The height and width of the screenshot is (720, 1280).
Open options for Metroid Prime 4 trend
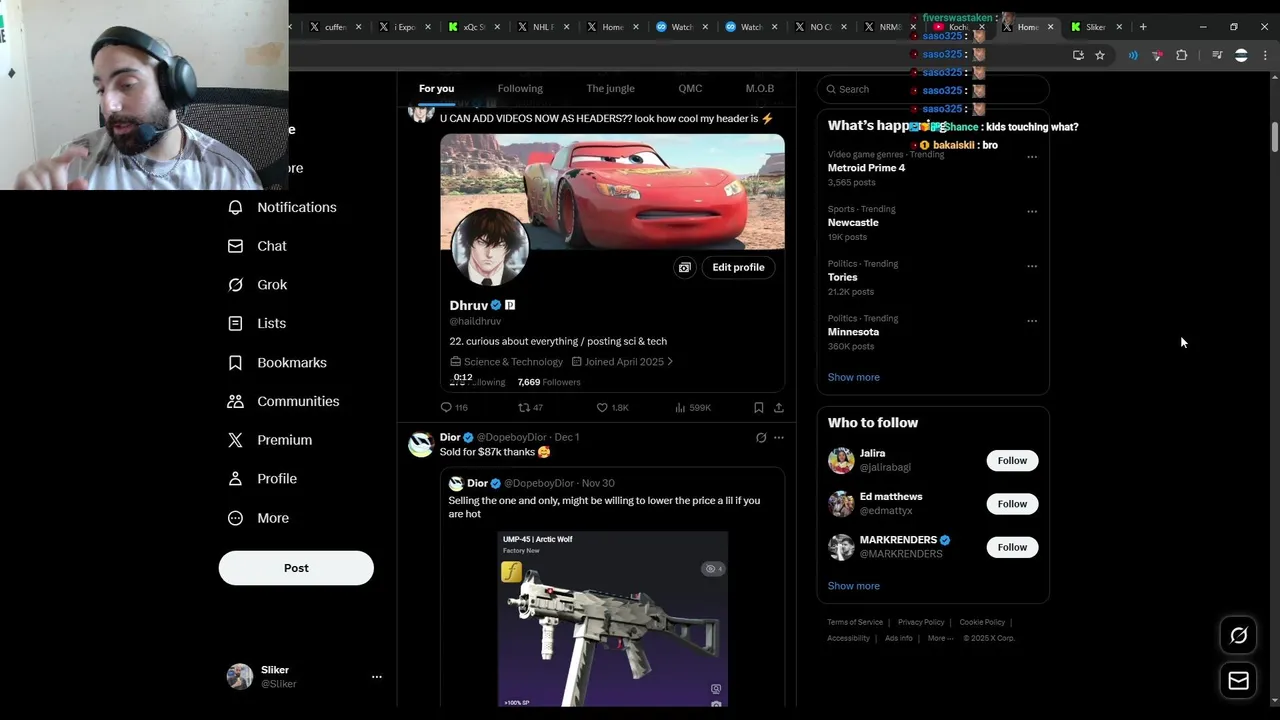click(1032, 157)
